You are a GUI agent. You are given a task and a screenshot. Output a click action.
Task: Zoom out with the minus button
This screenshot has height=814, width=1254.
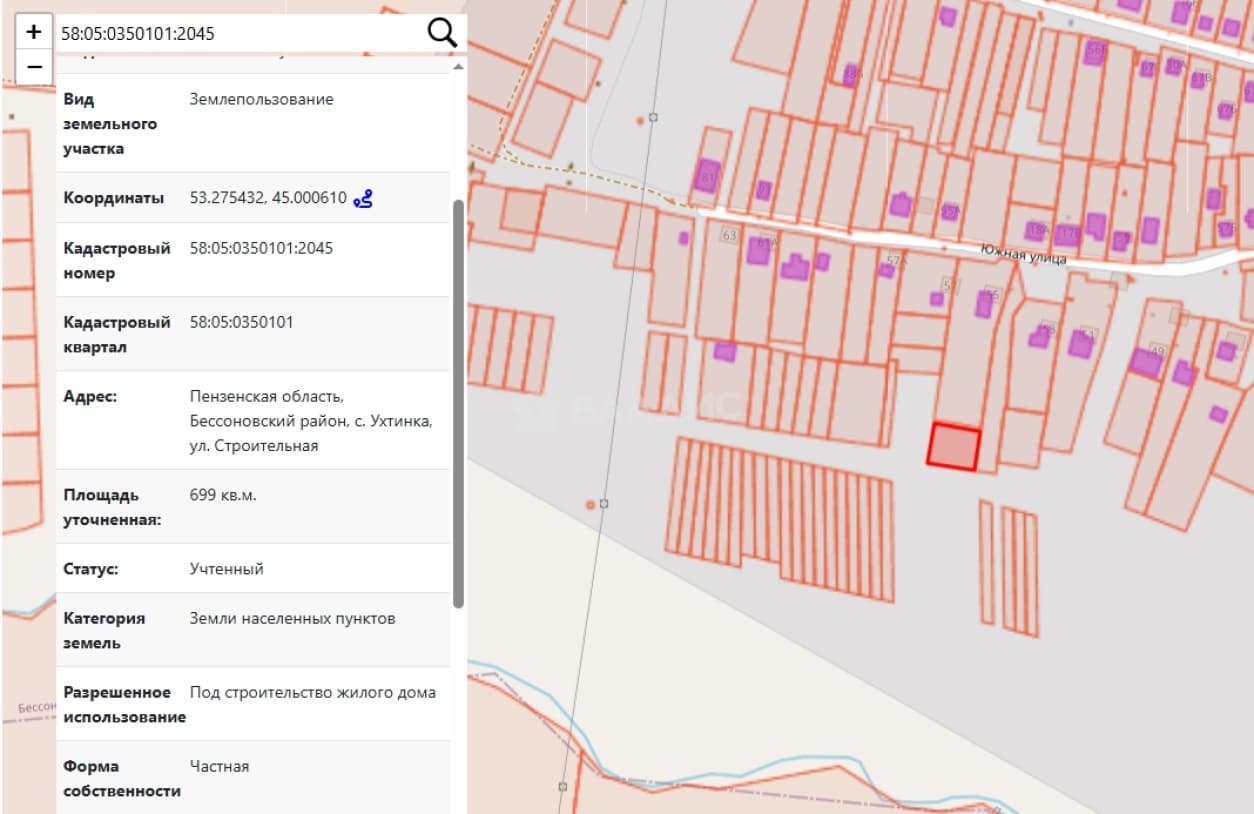(34, 67)
